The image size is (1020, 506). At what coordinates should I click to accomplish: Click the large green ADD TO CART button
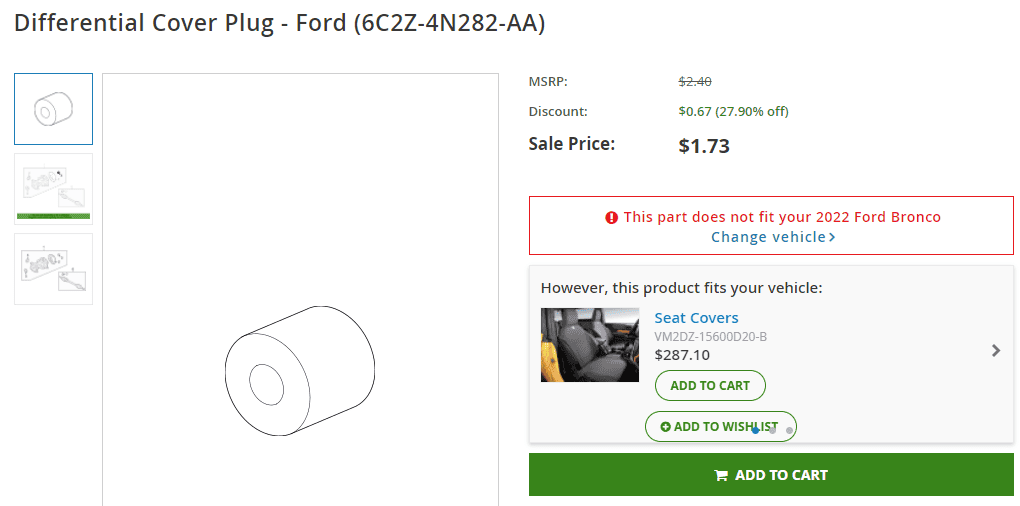click(x=772, y=475)
